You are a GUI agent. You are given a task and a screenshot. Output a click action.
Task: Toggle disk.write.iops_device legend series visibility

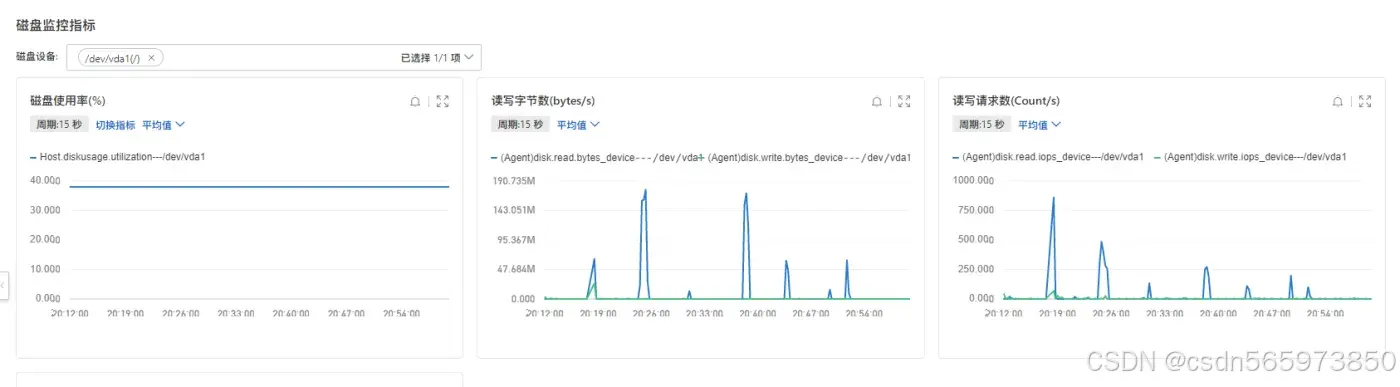click(x=1249, y=157)
